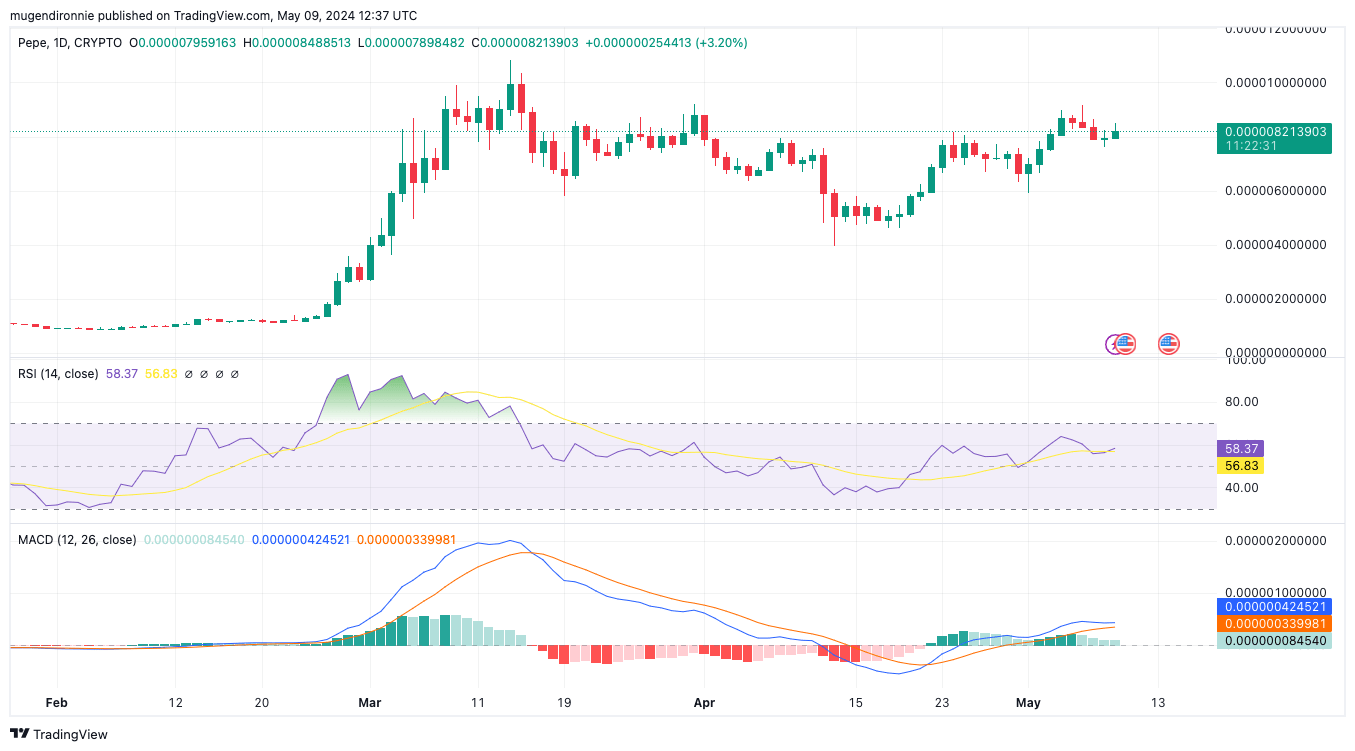Screen dimensions: 1355x751
Task: Click the 80.00 RSI axis label
Action: point(1242,401)
